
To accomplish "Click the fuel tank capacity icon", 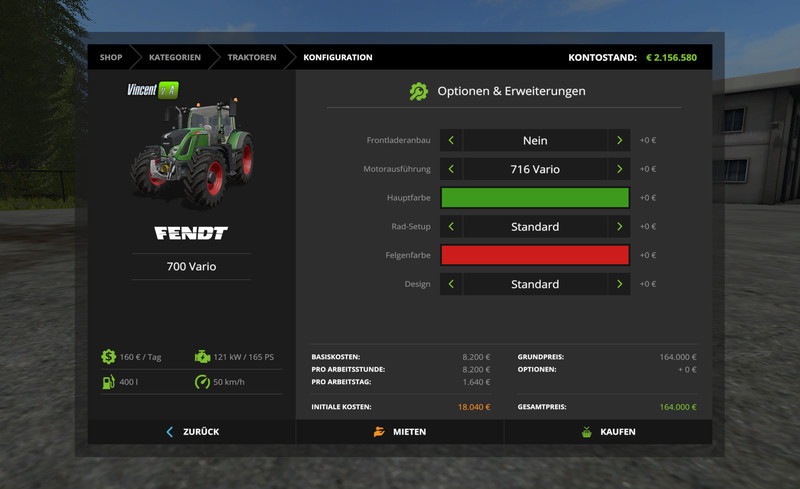I will (x=108, y=381).
